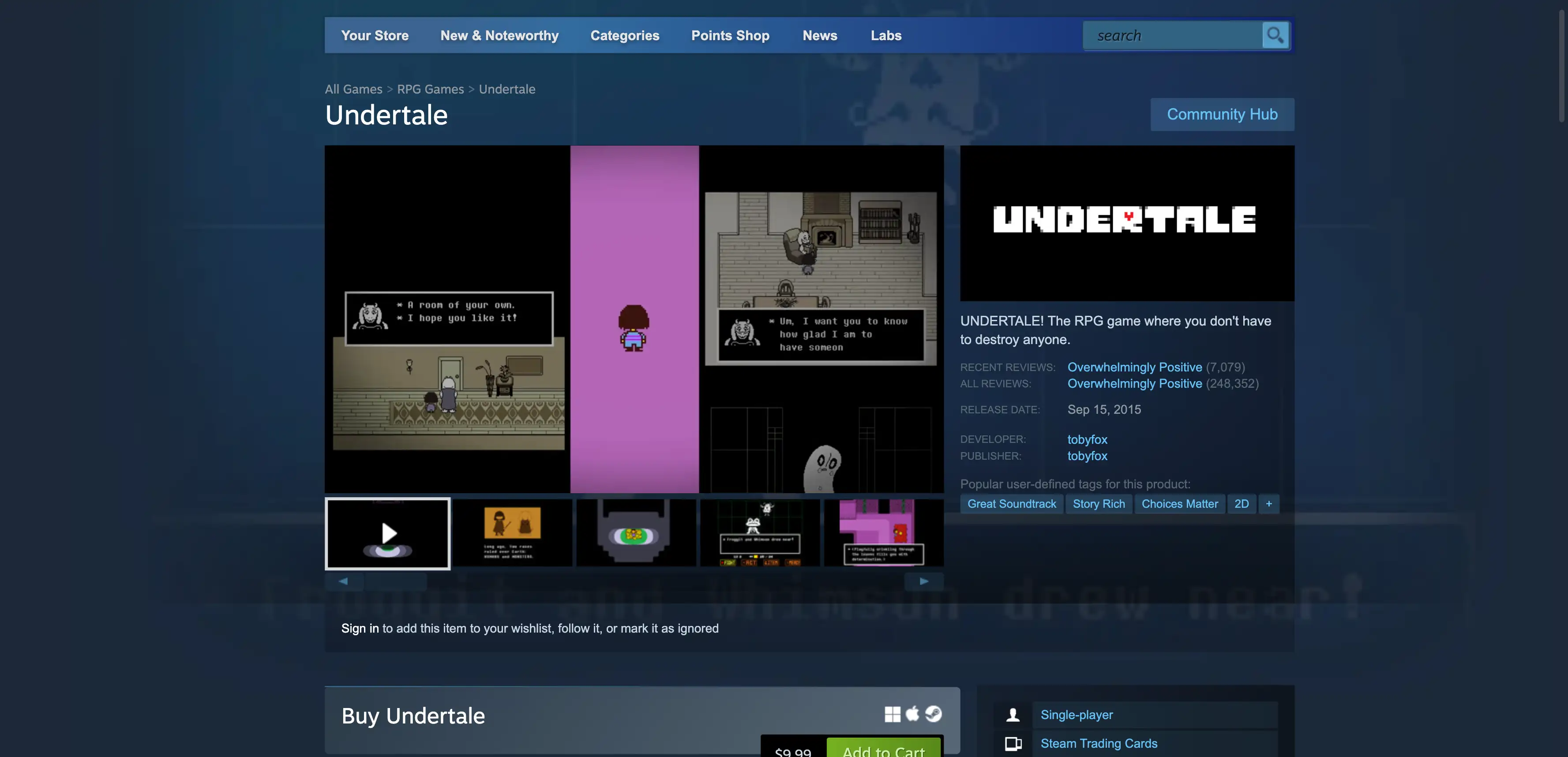
Task: Open the Community Hub
Action: 1222,114
